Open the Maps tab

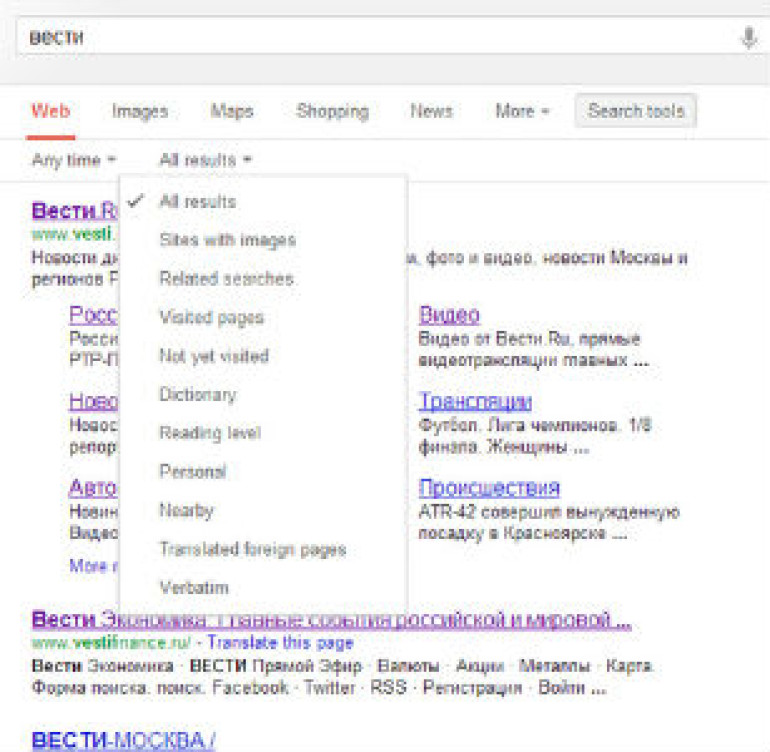(232, 111)
